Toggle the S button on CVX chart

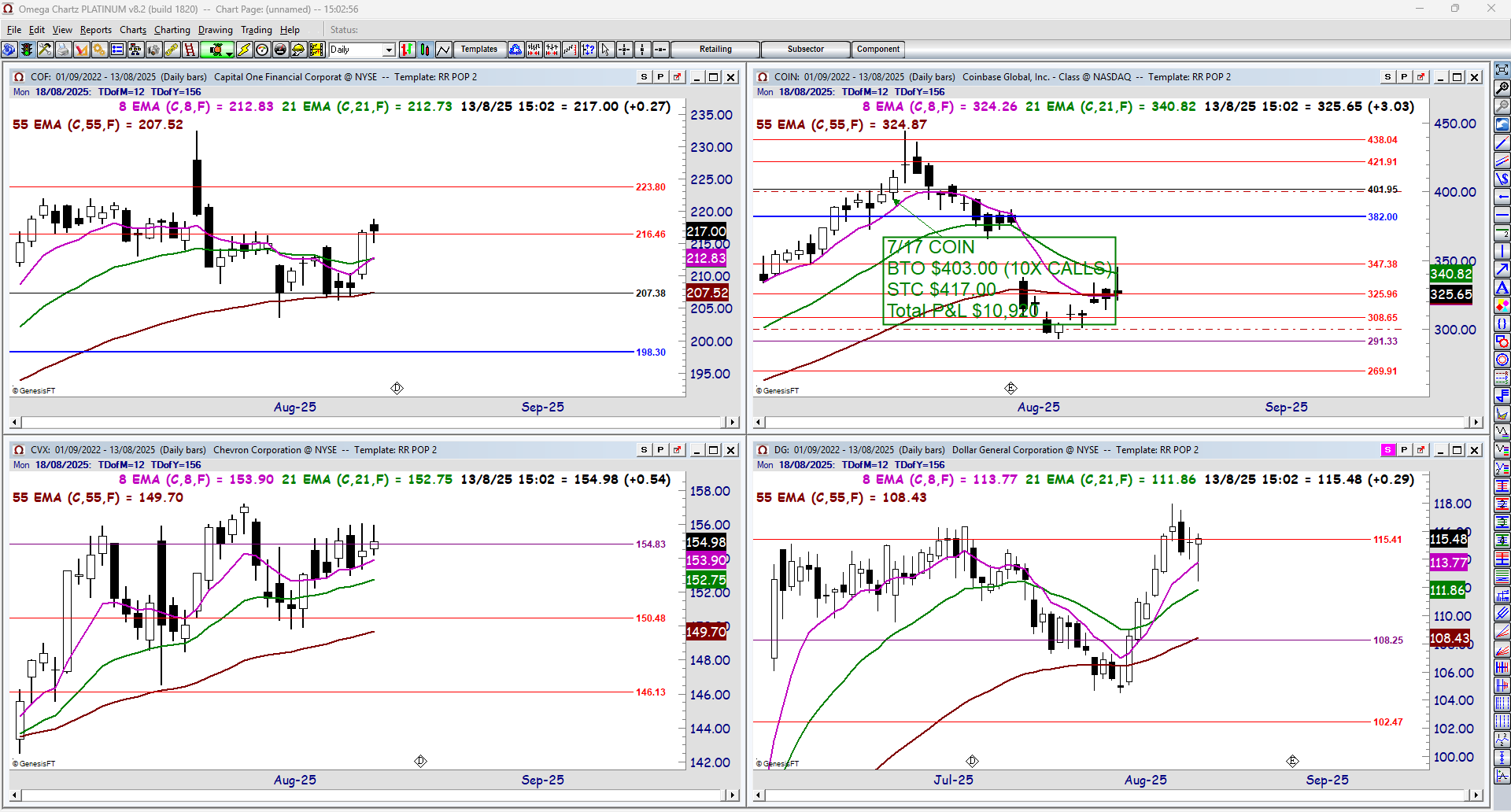click(x=644, y=450)
